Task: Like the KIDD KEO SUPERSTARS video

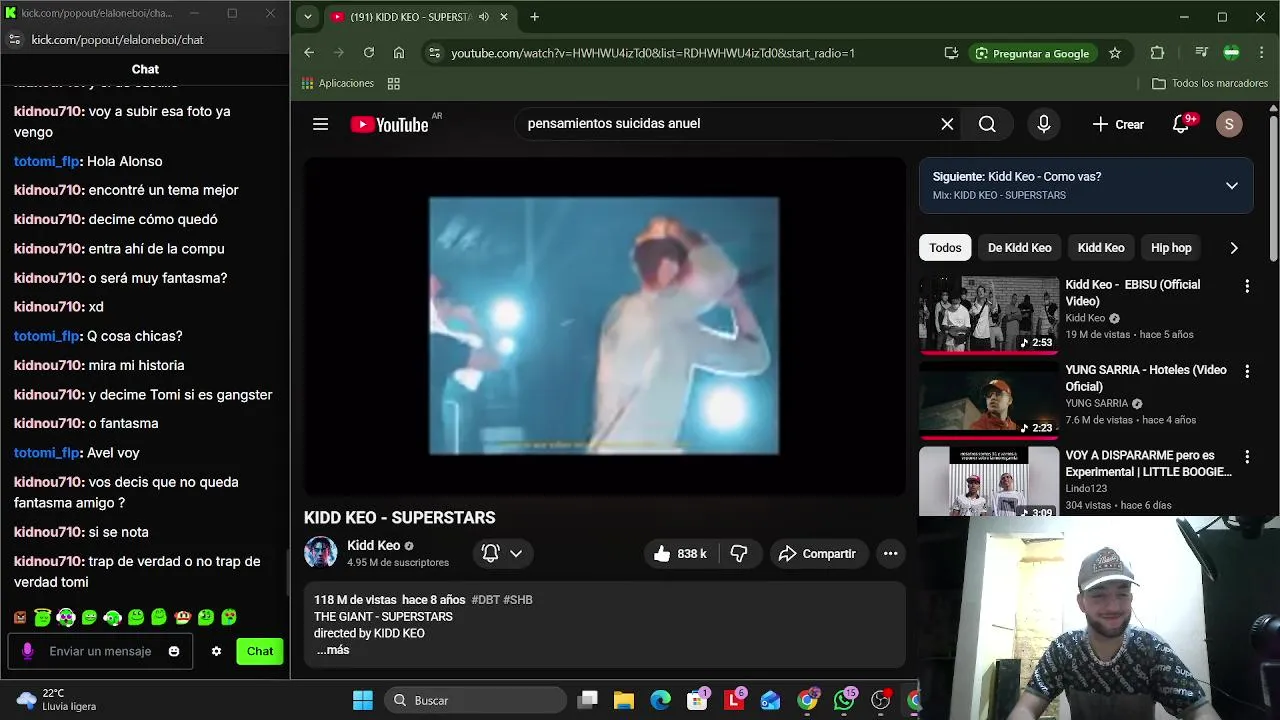Action: click(680, 553)
